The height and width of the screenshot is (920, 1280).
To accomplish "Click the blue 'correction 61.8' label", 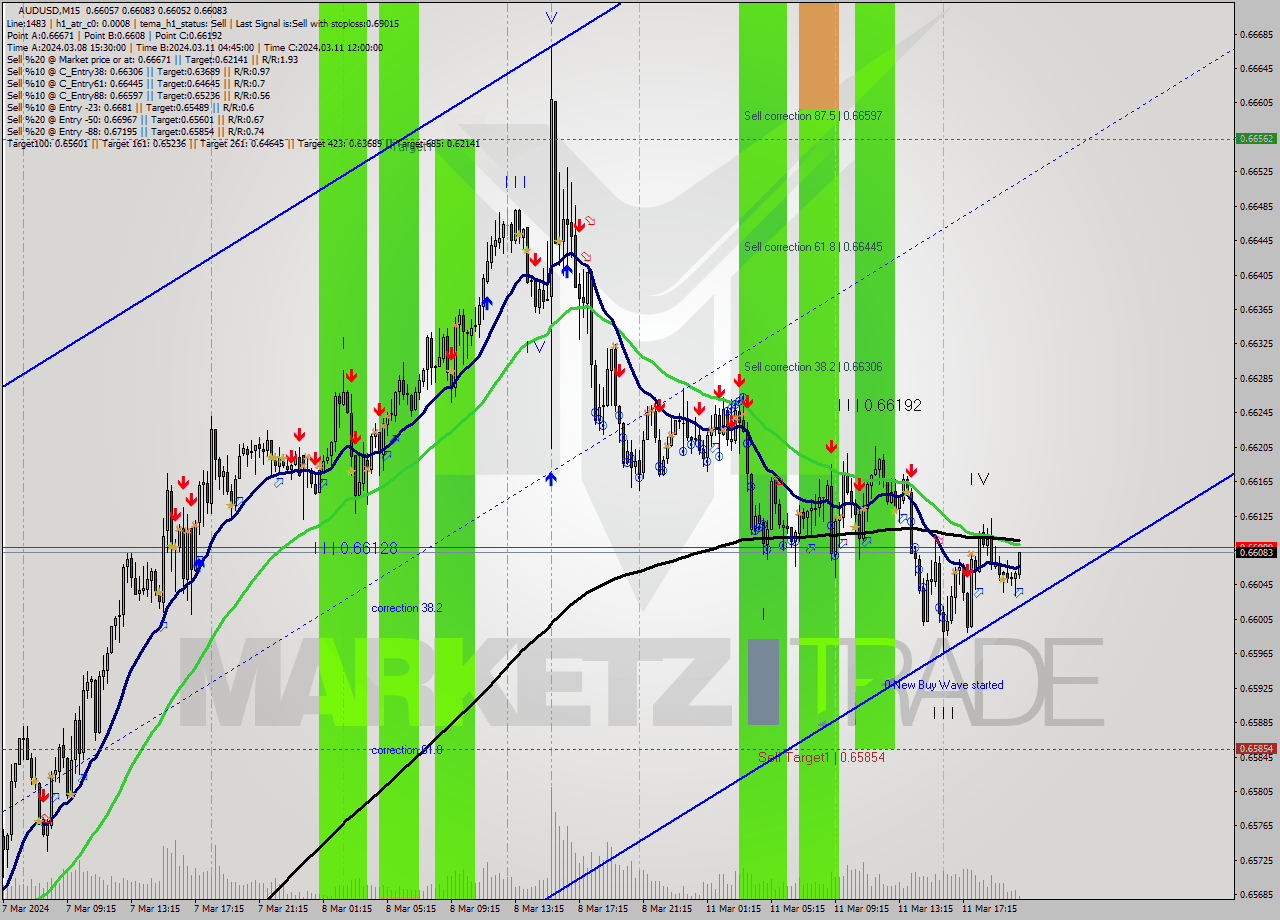I will tap(407, 750).
